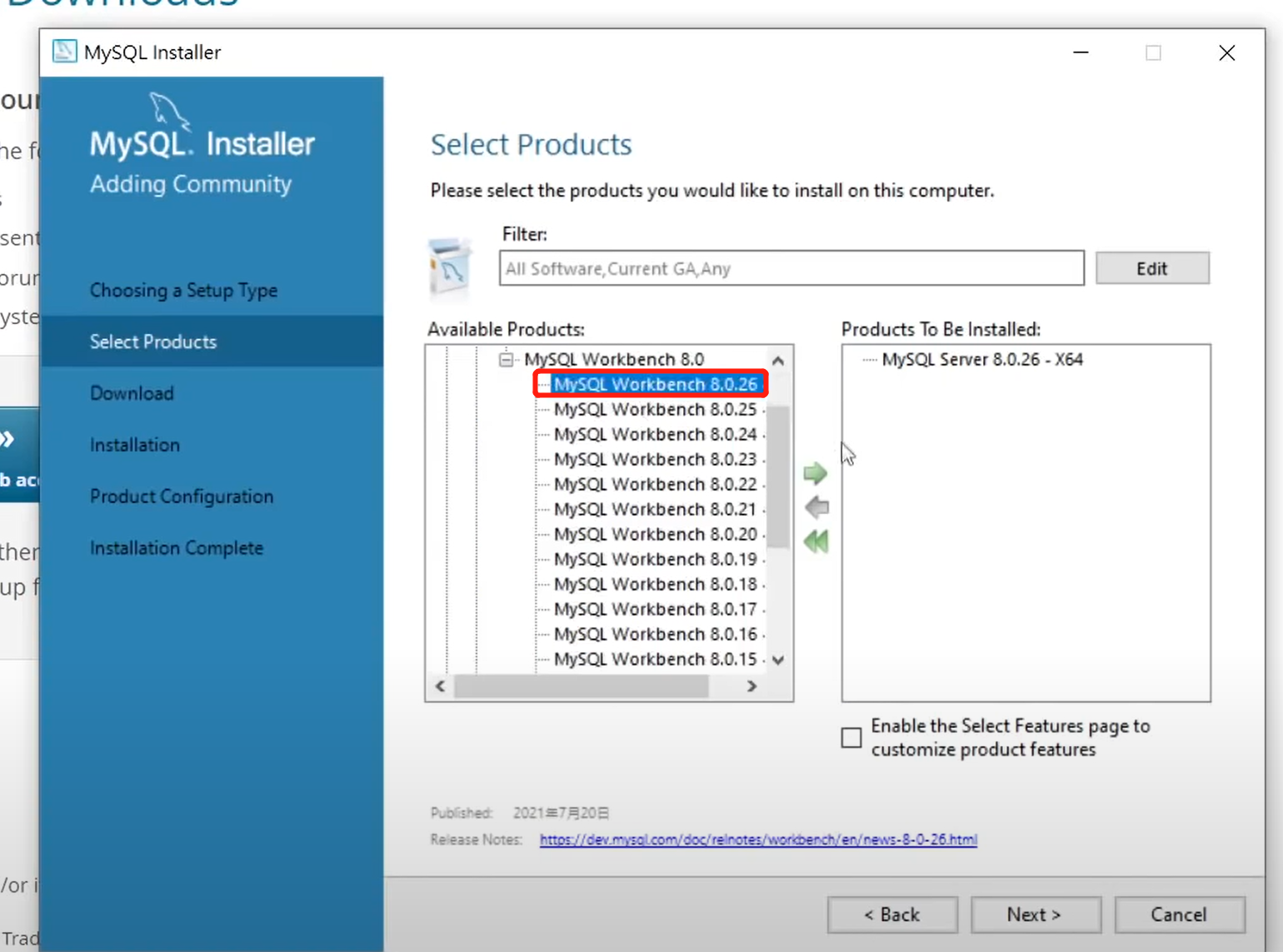1283x952 pixels.
Task: Select MySQL Workbench 8.0.26 in list
Action: 656,384
